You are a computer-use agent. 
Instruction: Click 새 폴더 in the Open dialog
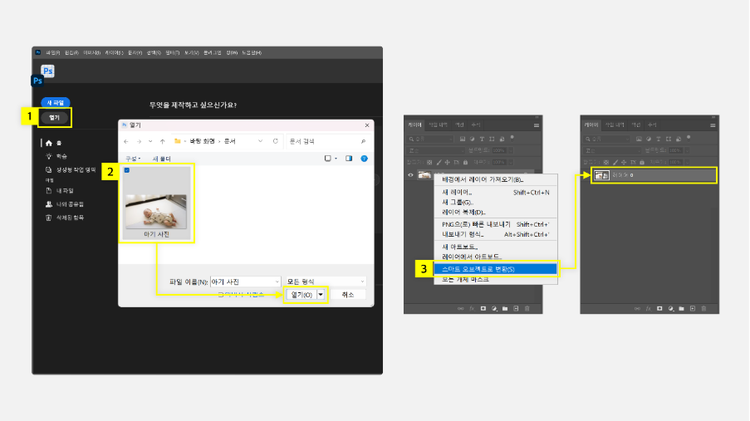162,158
